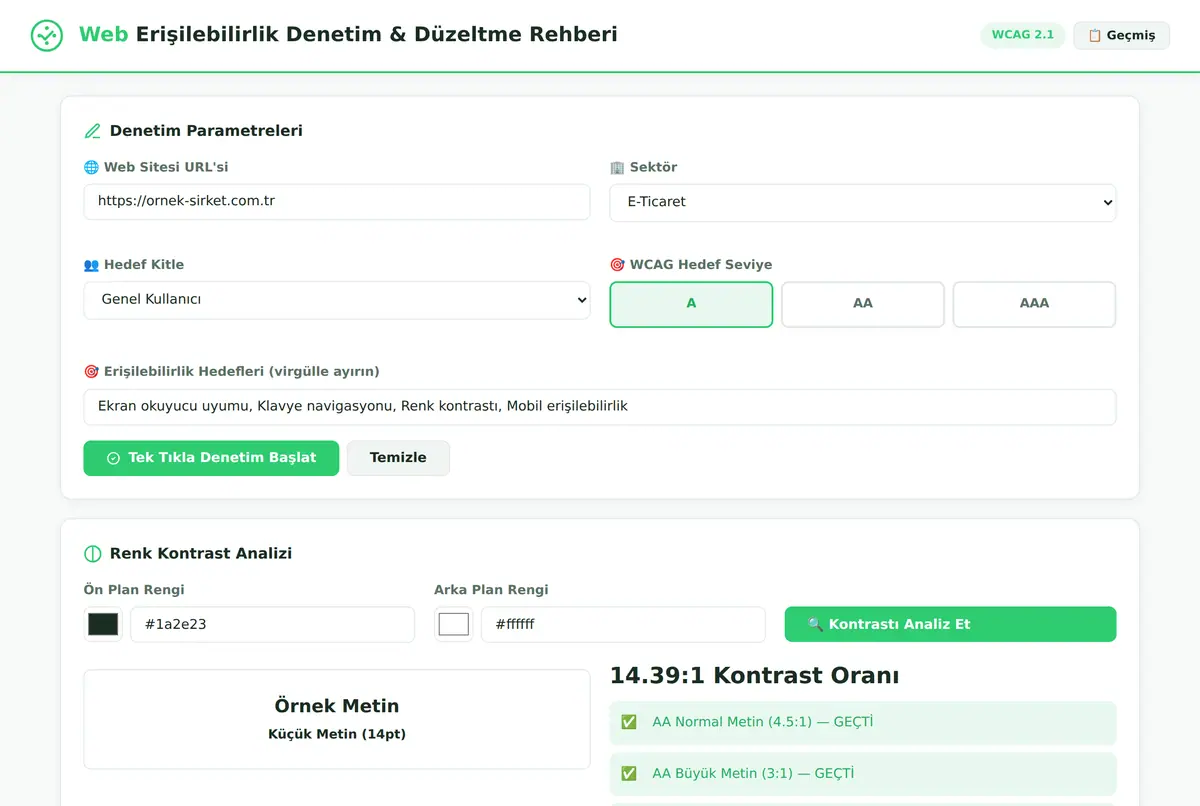1200x806 pixels.
Task: Start audit with Tek Tıkla Denetim Başlat
Action: tap(211, 458)
